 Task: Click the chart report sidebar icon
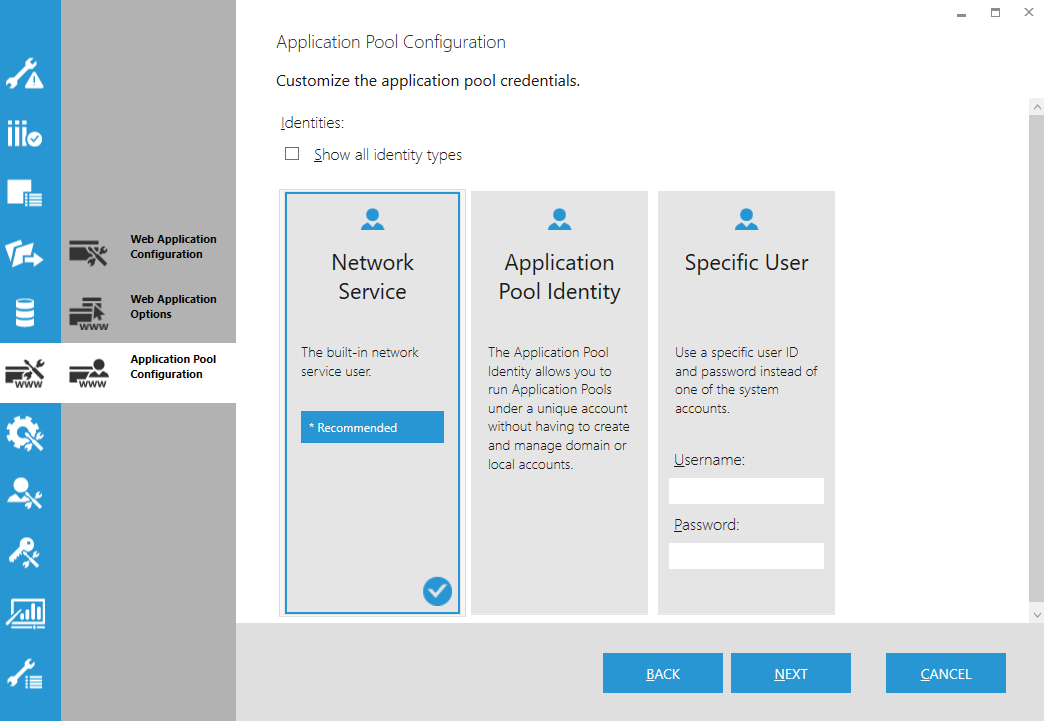click(25, 613)
